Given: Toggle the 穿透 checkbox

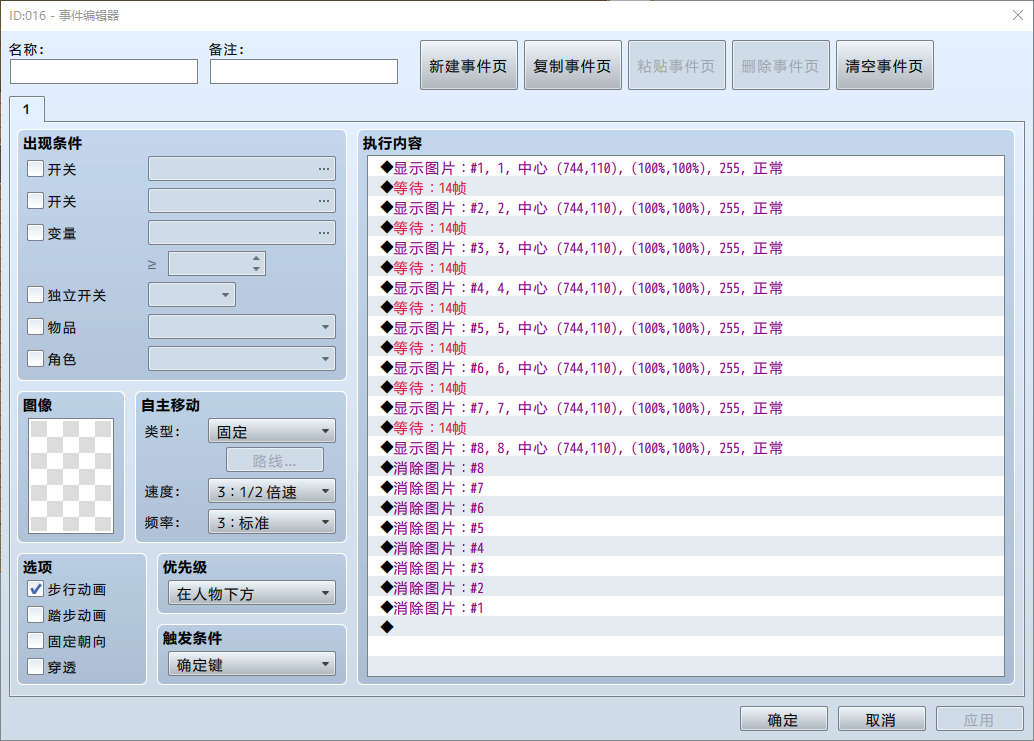Looking at the screenshot, I should tap(36, 667).
